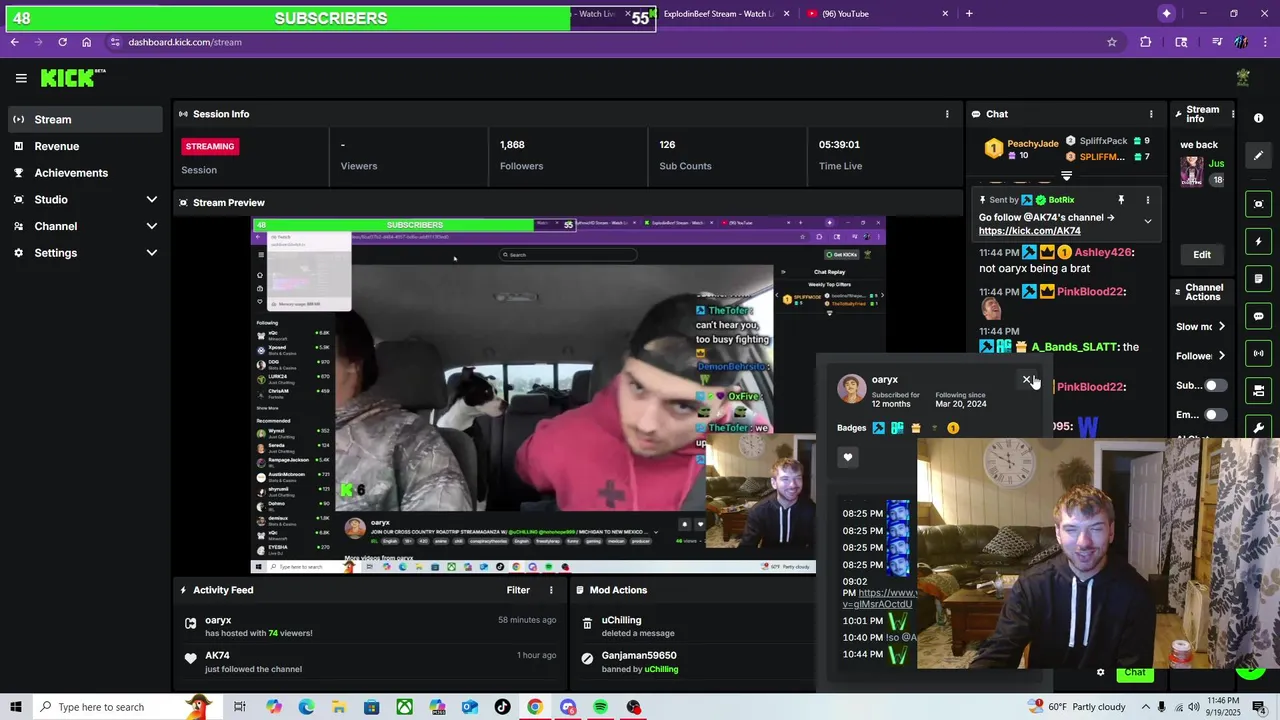Viewport: 1280px width, 720px height.
Task: Open Xbox app from the taskbar
Action: pyautogui.click(x=404, y=707)
